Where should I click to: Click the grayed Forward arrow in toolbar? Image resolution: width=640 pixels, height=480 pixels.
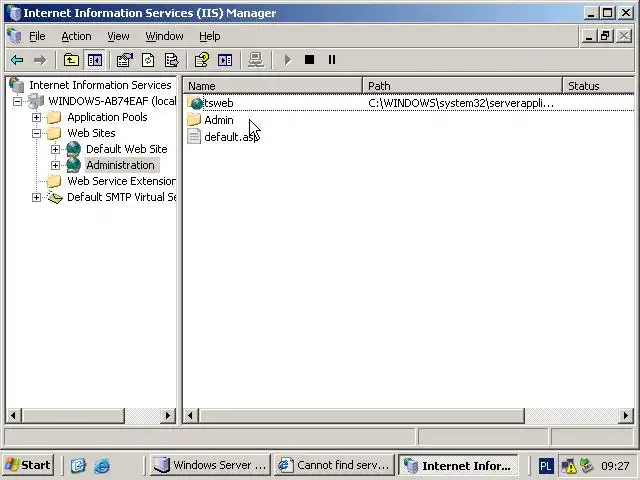pos(40,60)
